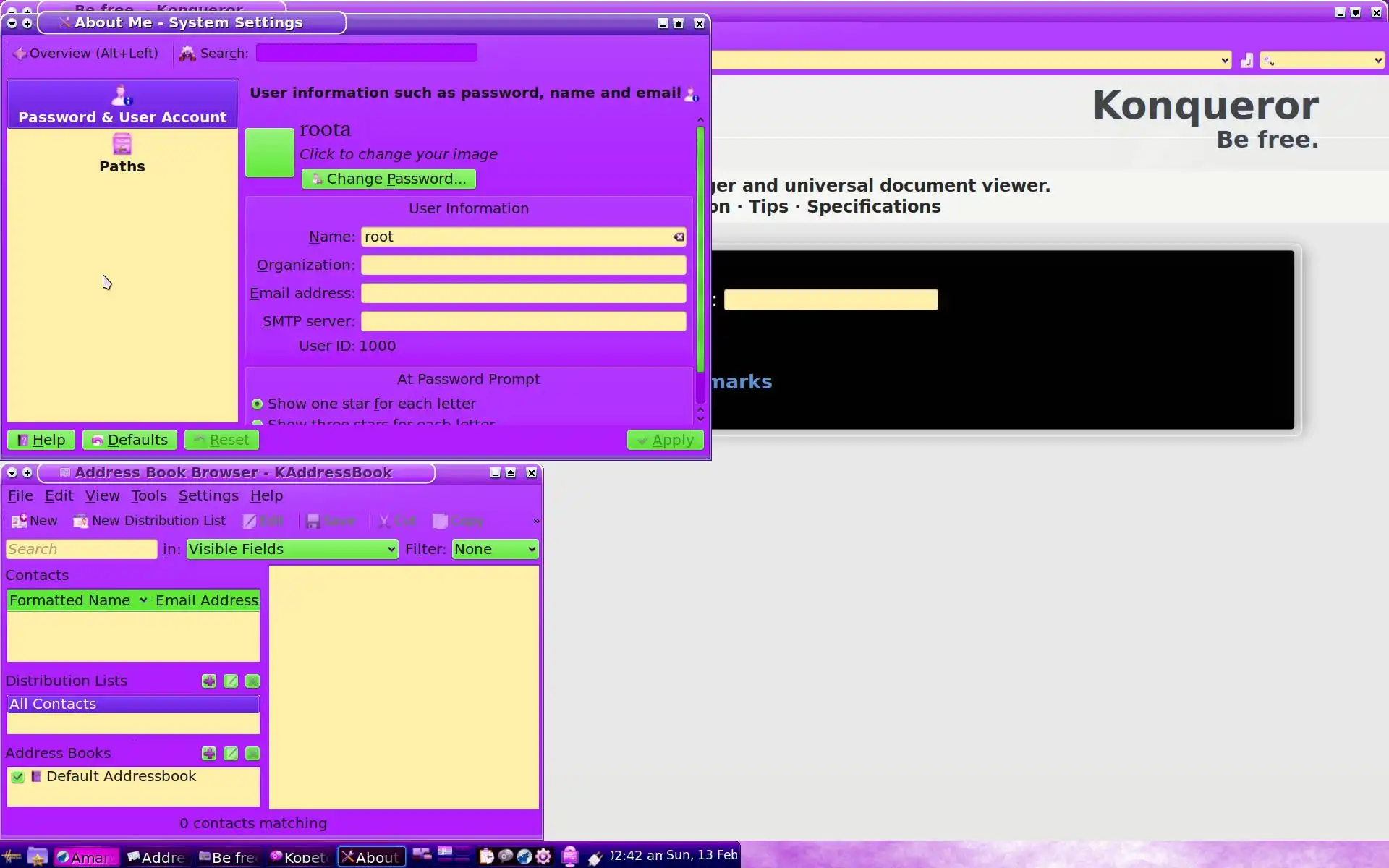Toggle the Default Addressbook checkbox
The image size is (1389, 868).
click(x=18, y=777)
